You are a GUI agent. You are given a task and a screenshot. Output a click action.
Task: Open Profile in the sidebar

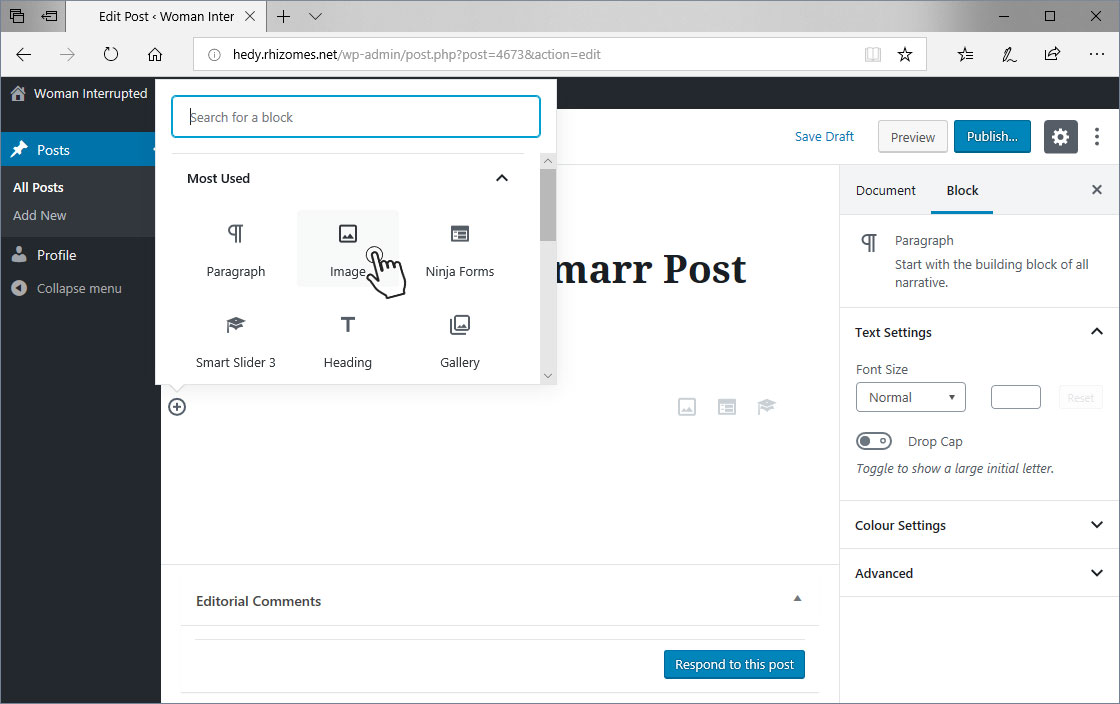point(56,255)
